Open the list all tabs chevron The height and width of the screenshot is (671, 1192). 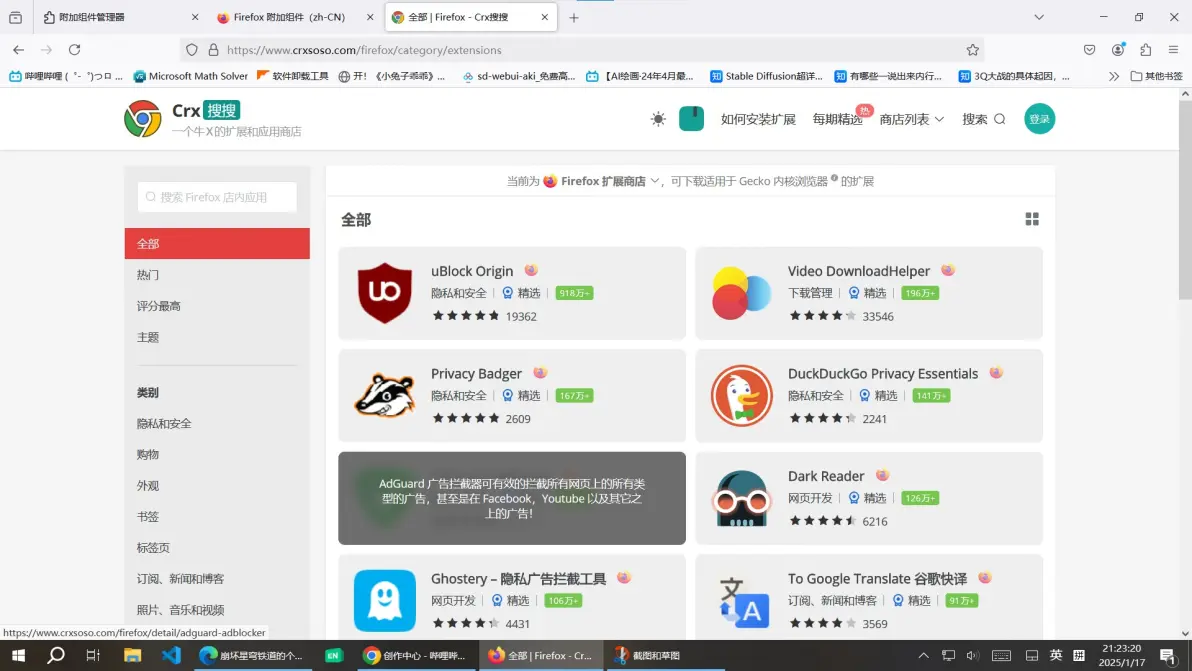[x=1038, y=17]
